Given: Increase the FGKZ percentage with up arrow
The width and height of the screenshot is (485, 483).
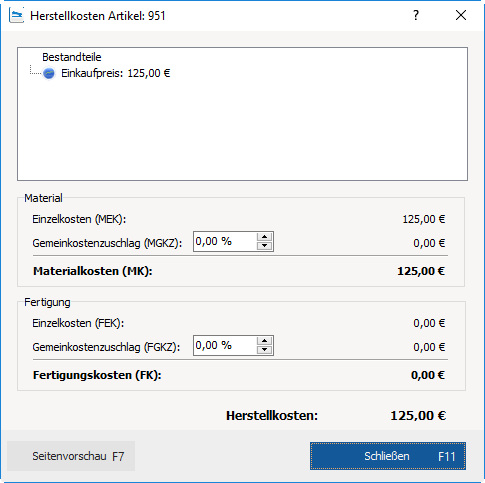Looking at the screenshot, I should coord(265,341).
